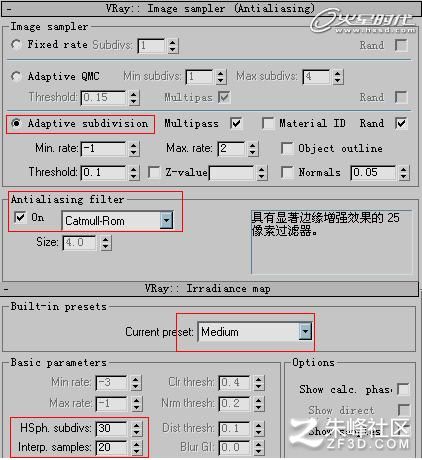Viewport: 422px width, 460px height.
Task: Adjust the Min. rate spinner arrows
Action: [x=133, y=149]
